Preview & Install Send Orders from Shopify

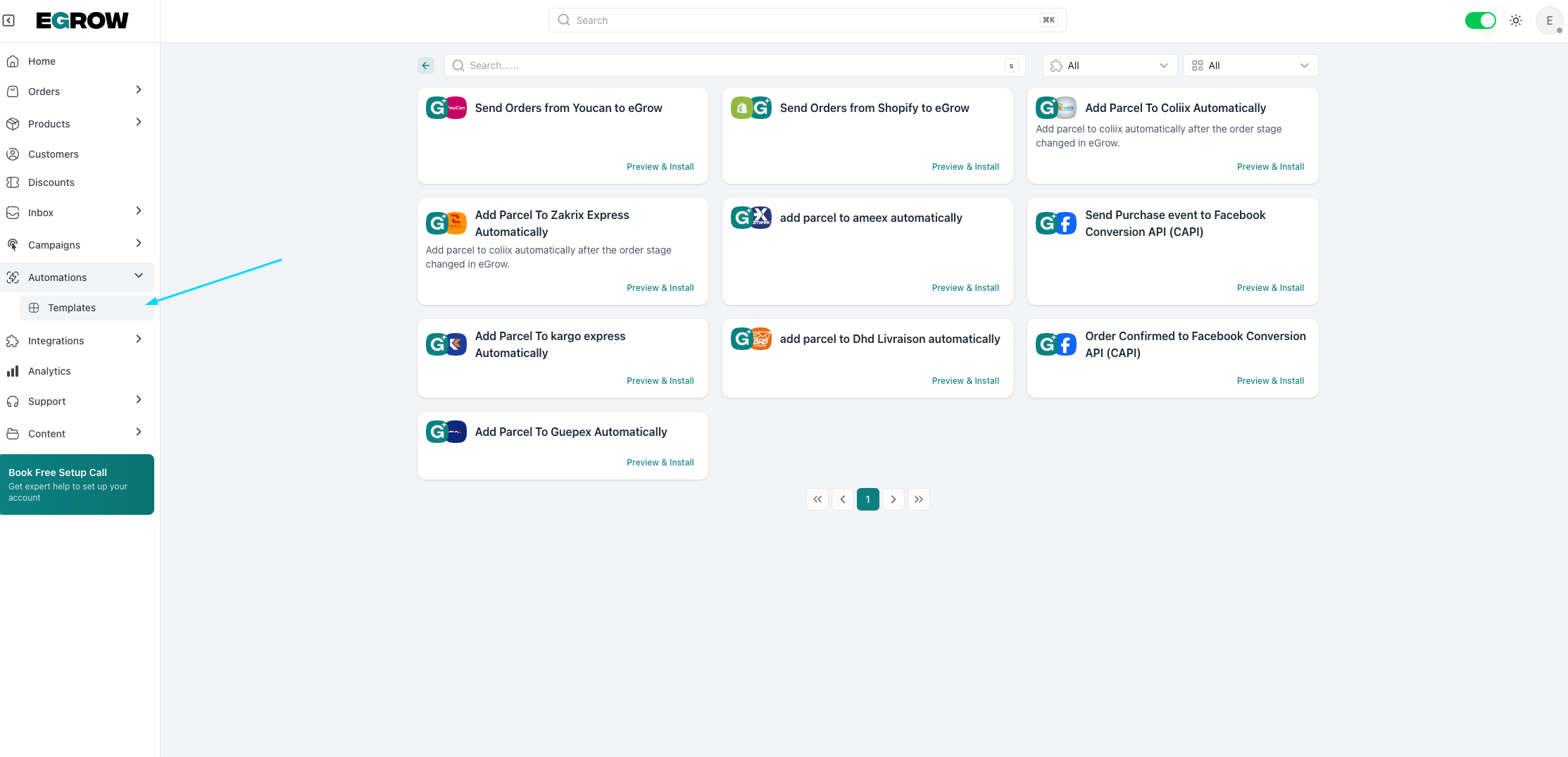pos(965,167)
